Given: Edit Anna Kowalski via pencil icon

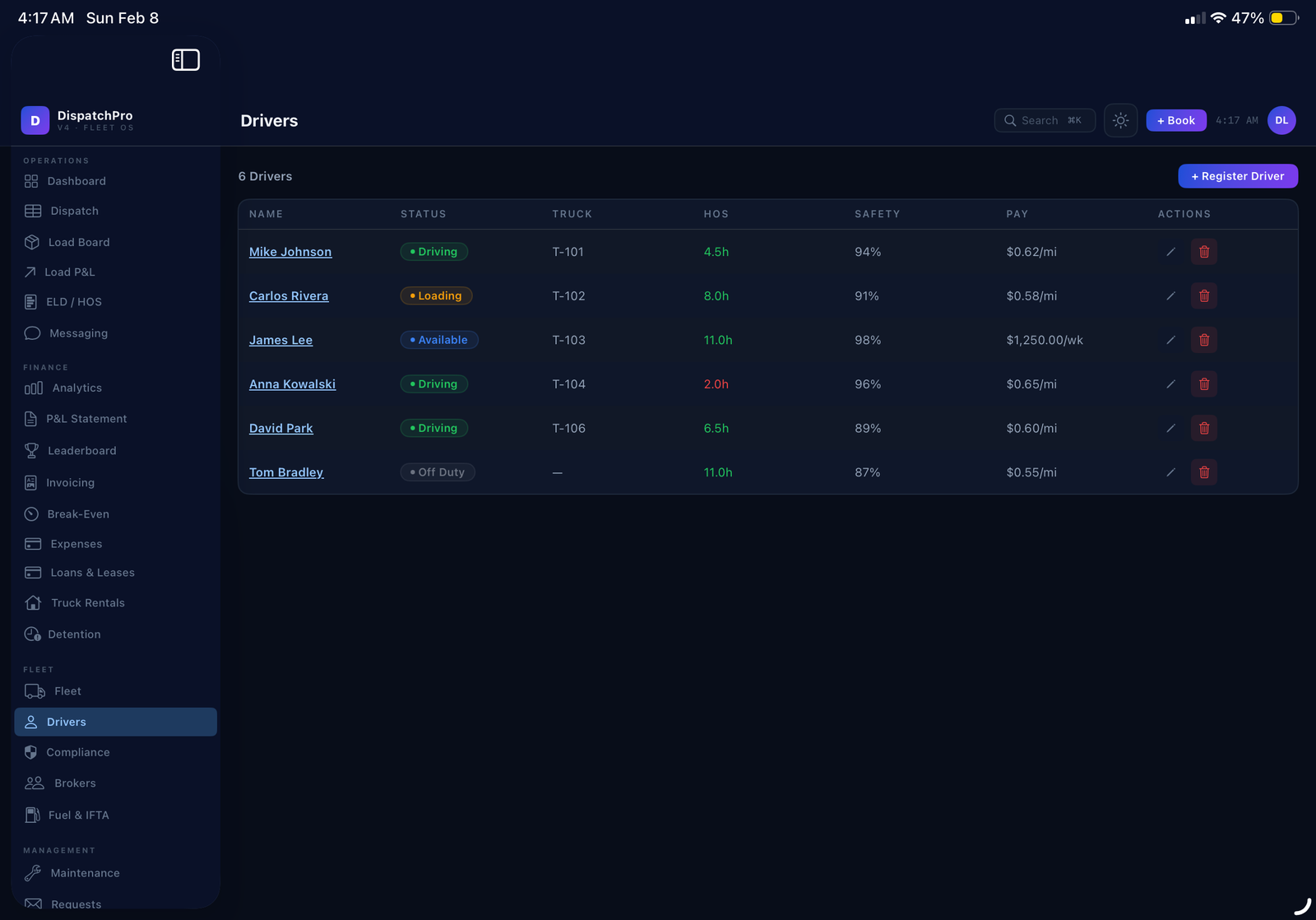Looking at the screenshot, I should [x=1170, y=384].
